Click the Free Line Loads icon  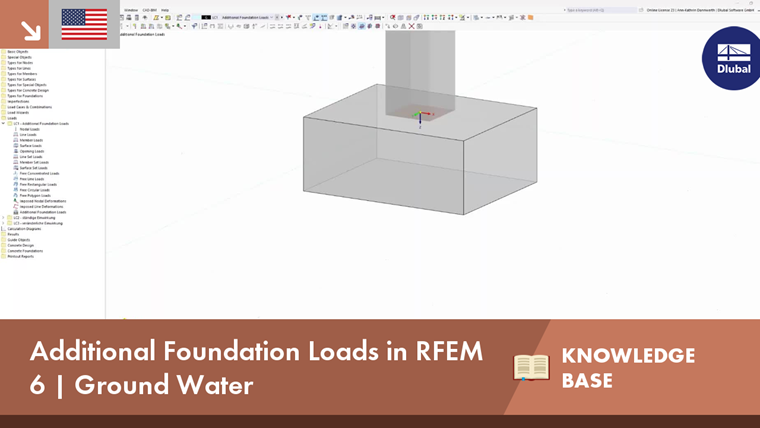tap(16, 179)
